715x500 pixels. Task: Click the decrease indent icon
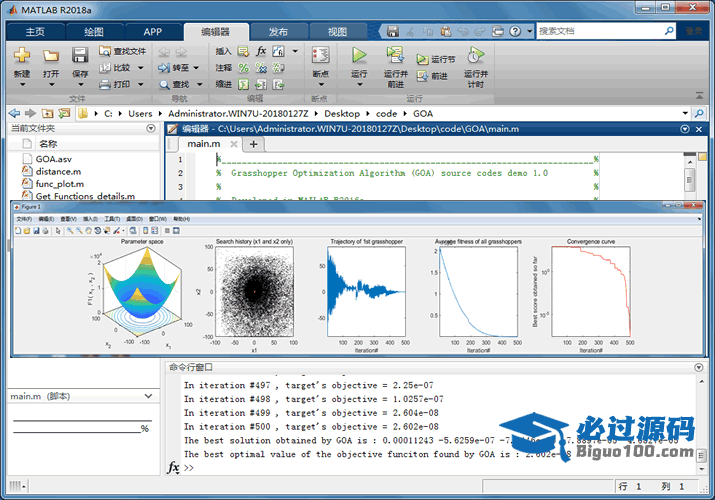click(278, 84)
